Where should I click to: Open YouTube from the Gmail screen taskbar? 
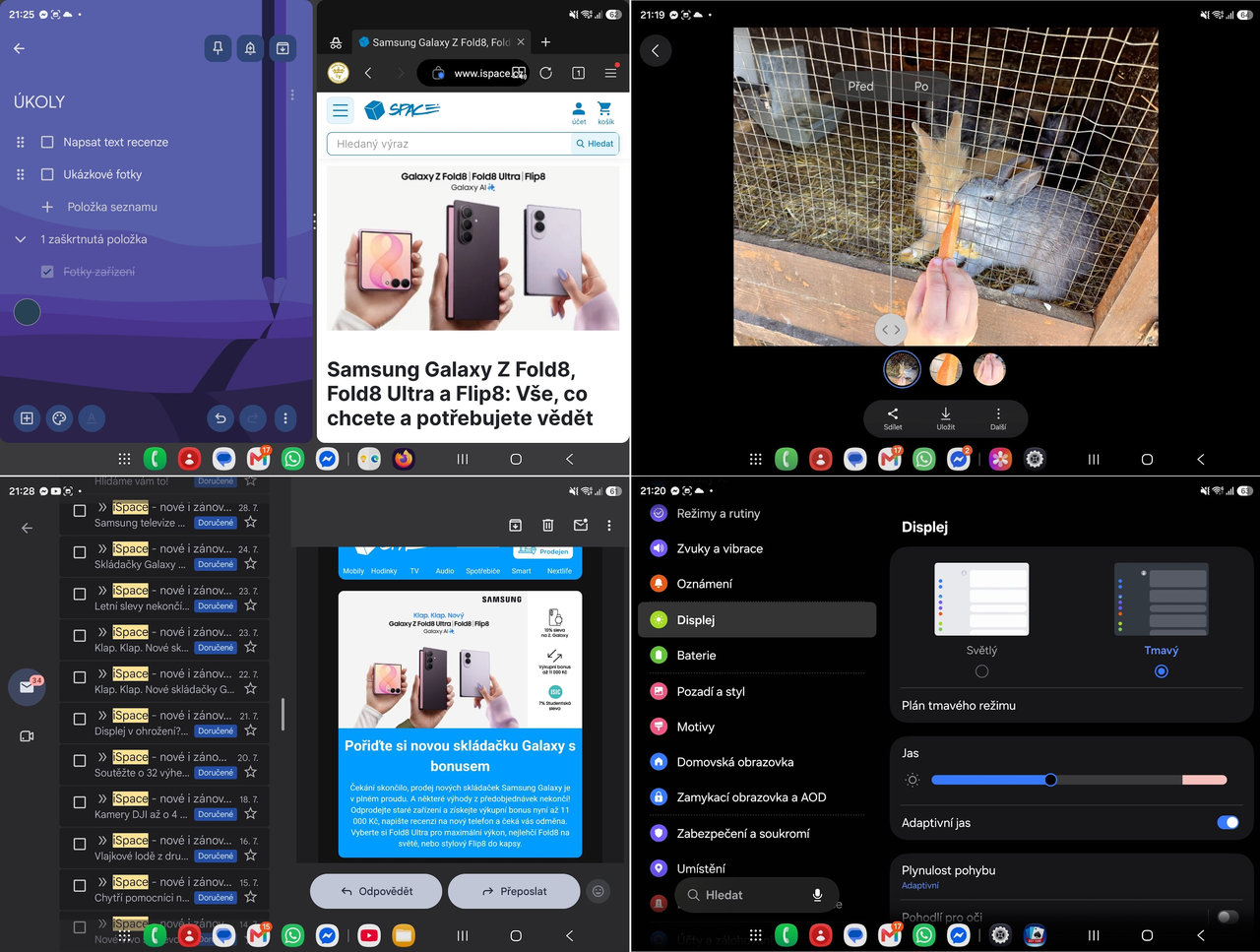coord(369,935)
